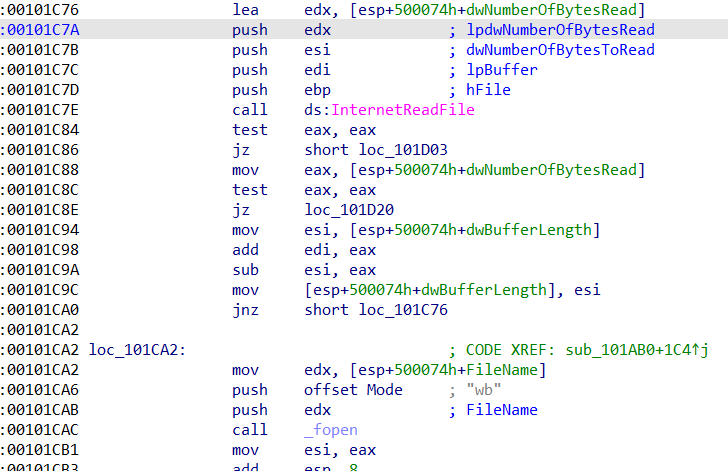
Task: Select the sub esi, eax operands
Action: [340, 269]
